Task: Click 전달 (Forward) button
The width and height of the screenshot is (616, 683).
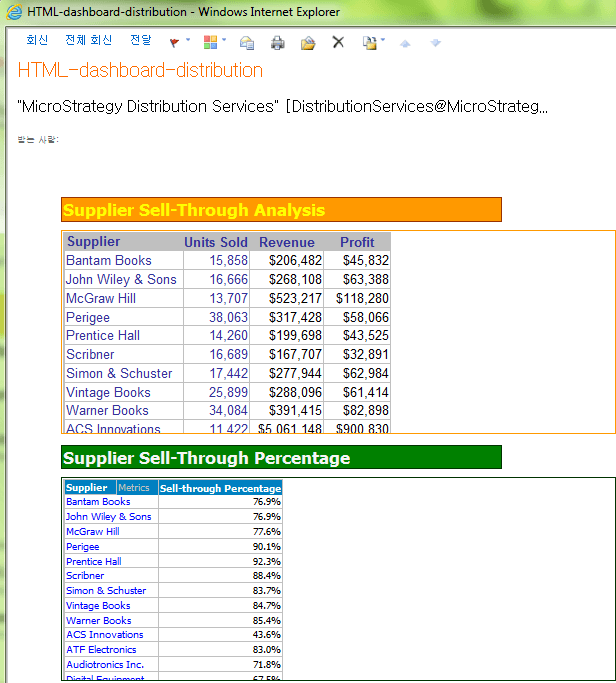Action: point(141,40)
